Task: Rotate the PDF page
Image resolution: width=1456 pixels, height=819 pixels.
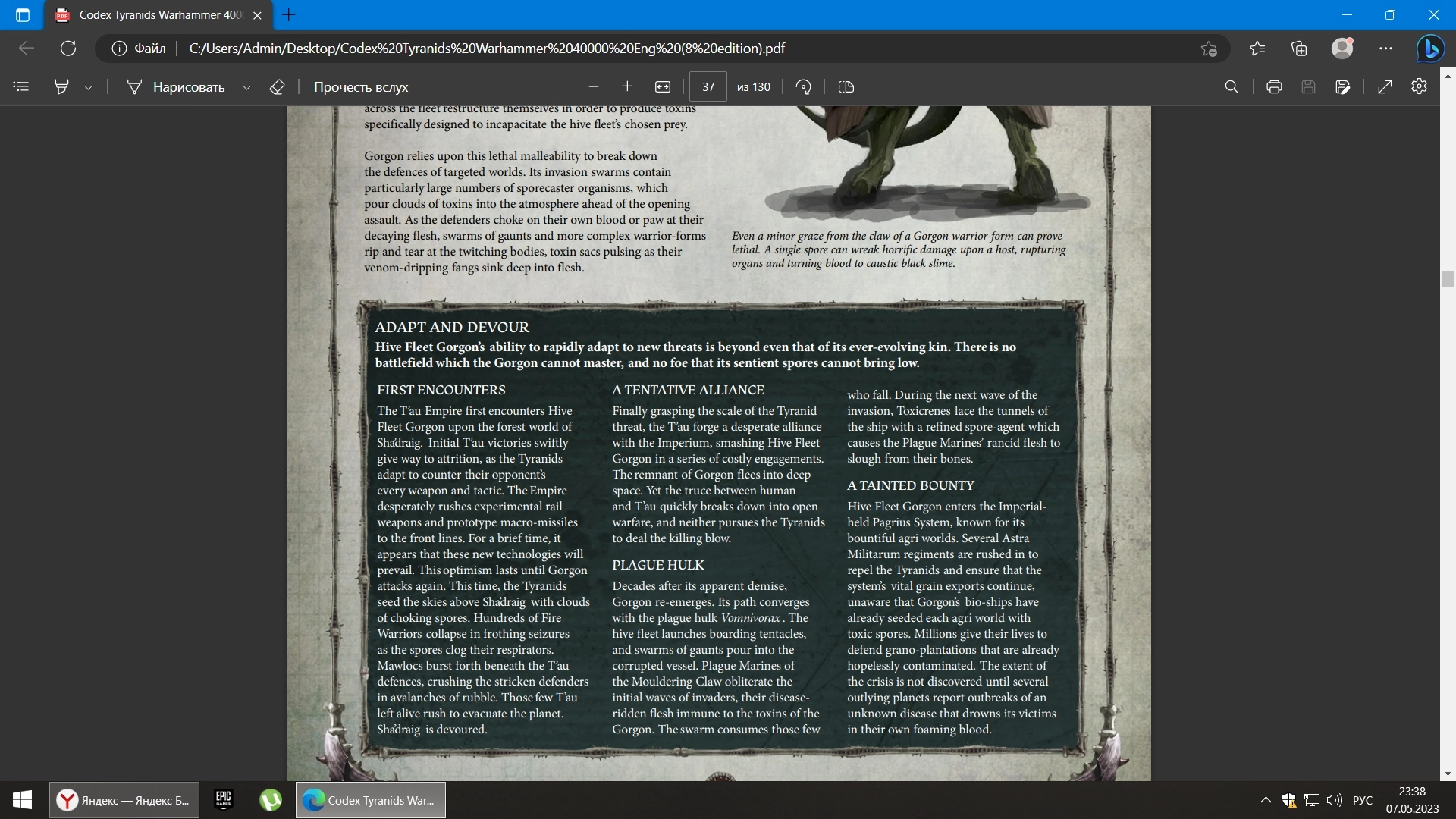Action: coord(804,87)
